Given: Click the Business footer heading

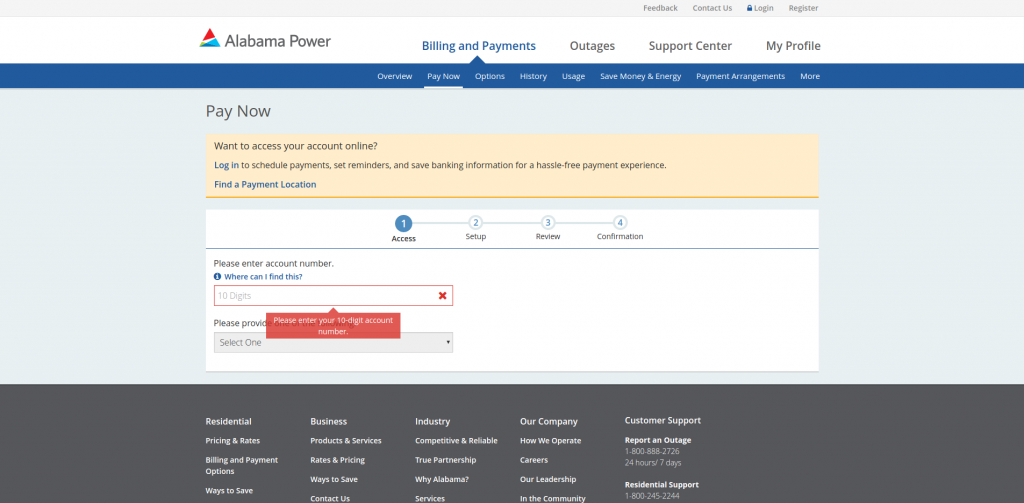Looking at the screenshot, I should click(328, 421).
